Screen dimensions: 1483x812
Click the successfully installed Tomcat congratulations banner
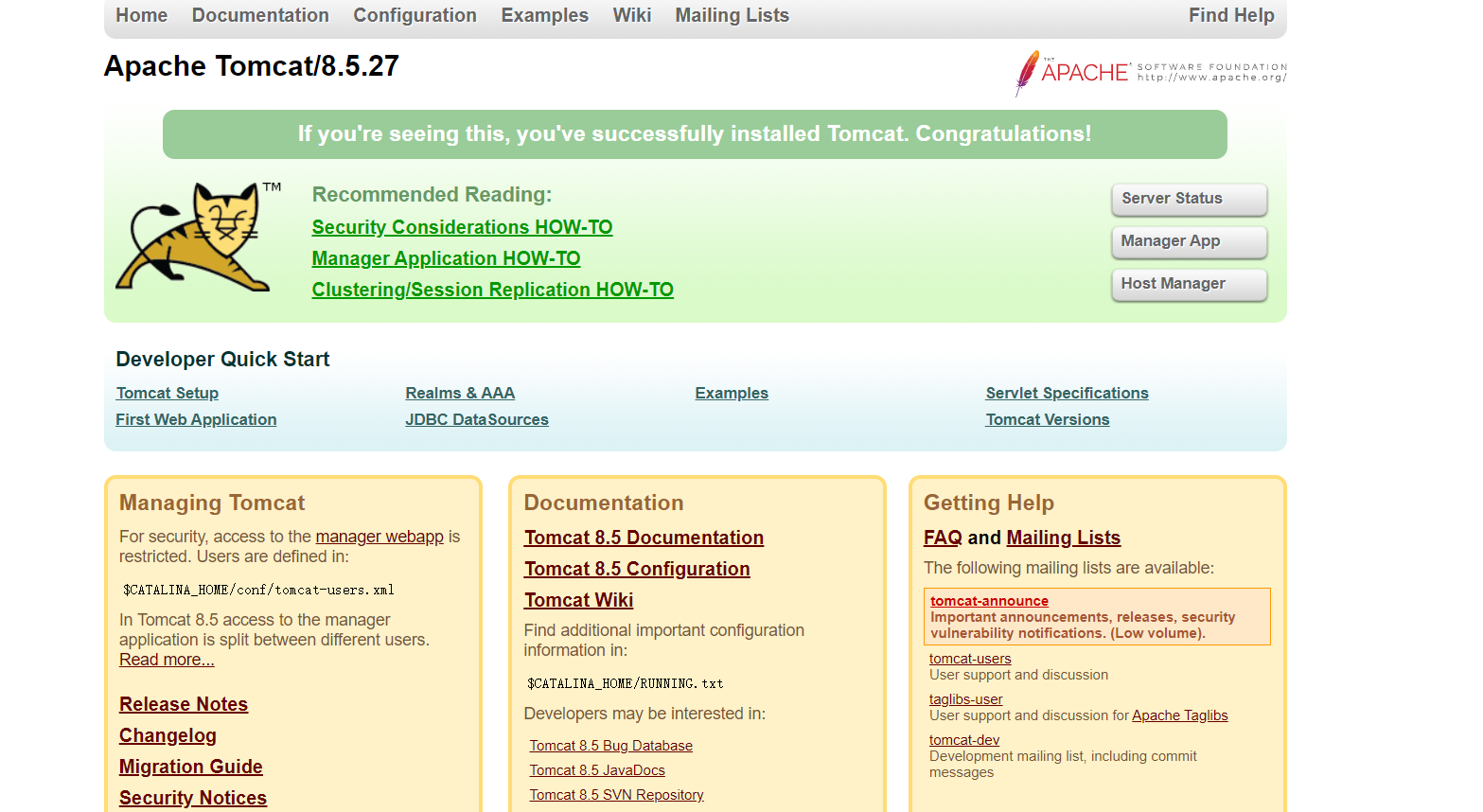(695, 134)
